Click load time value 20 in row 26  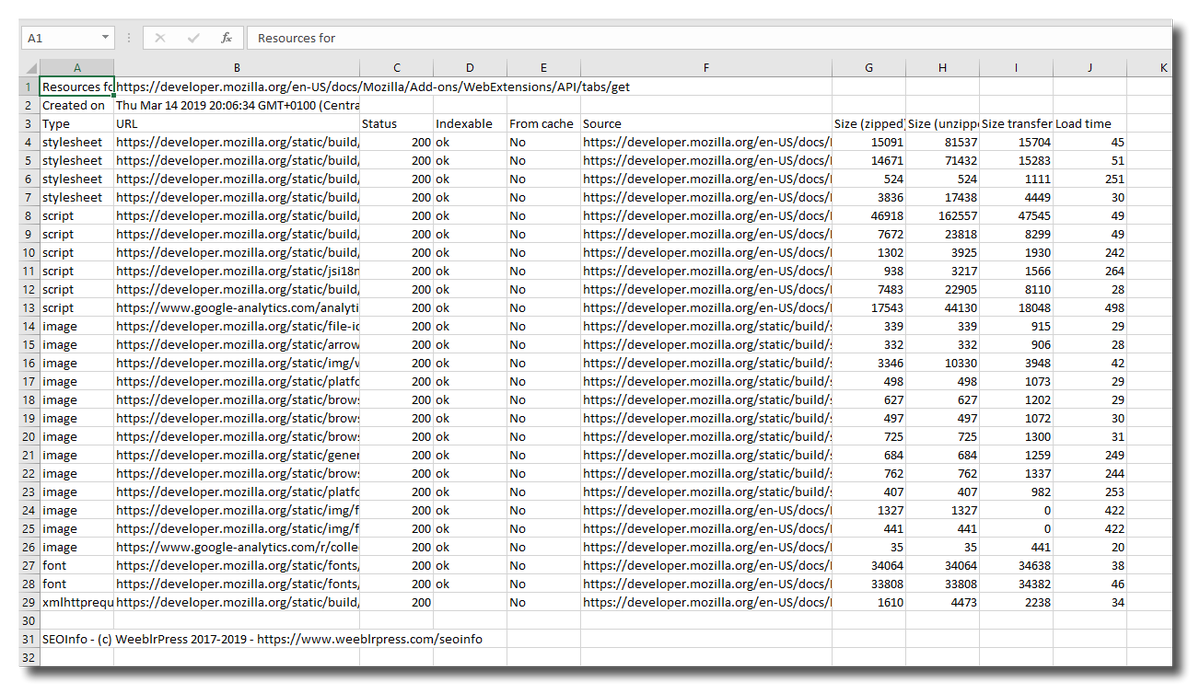(1090, 547)
